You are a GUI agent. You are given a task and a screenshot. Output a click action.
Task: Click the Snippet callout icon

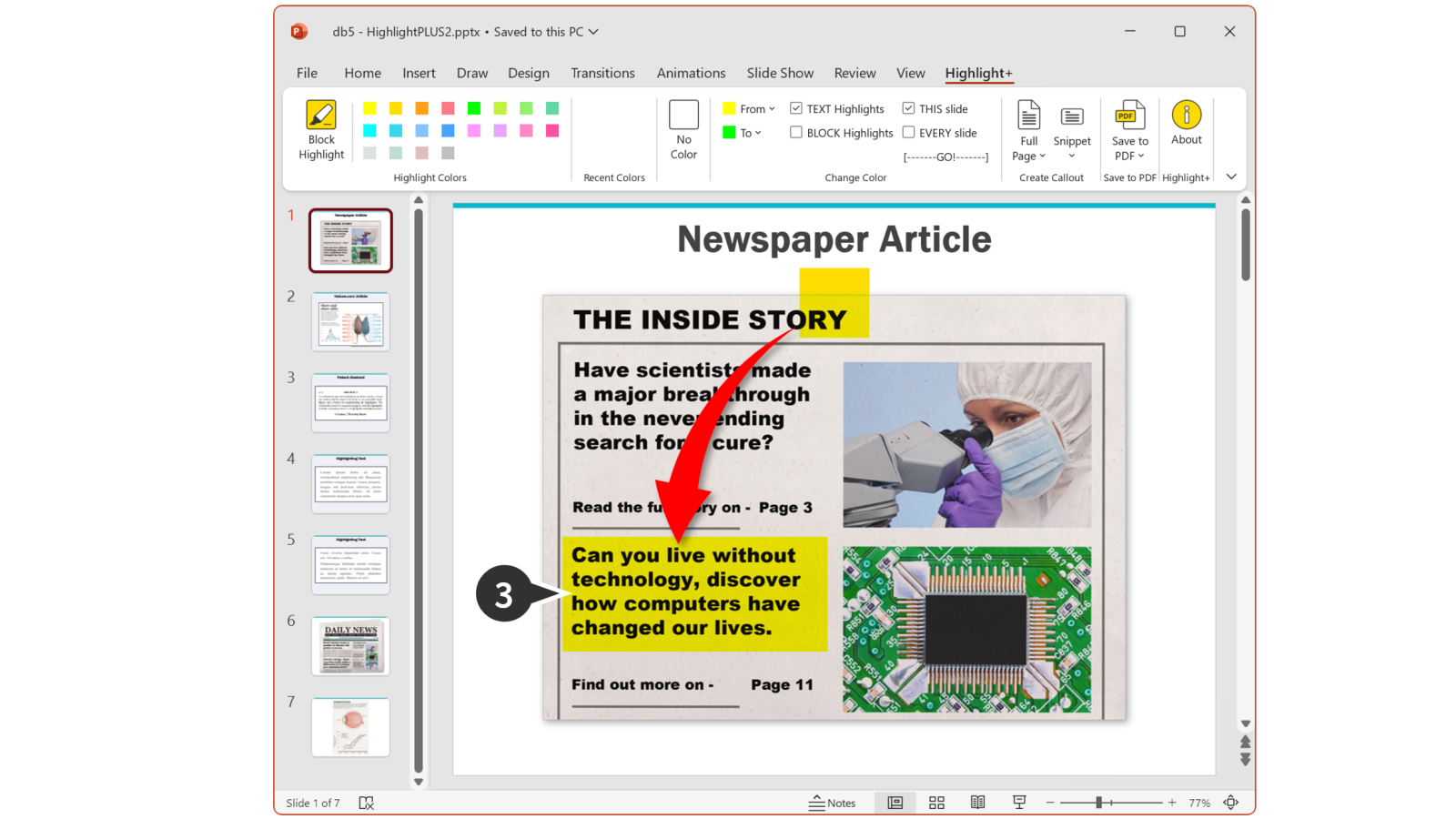click(x=1072, y=117)
